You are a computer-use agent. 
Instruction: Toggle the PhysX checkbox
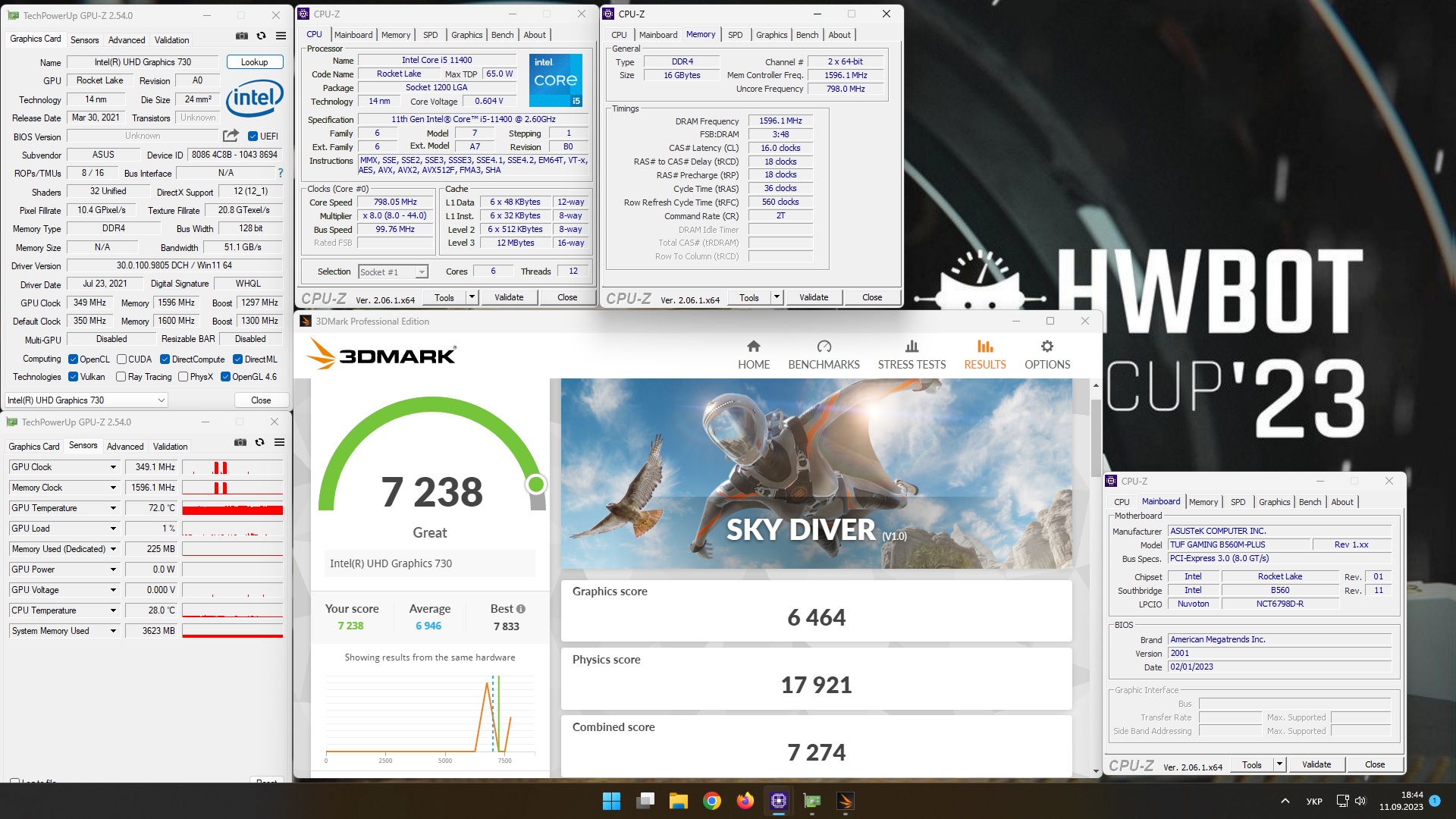183,377
